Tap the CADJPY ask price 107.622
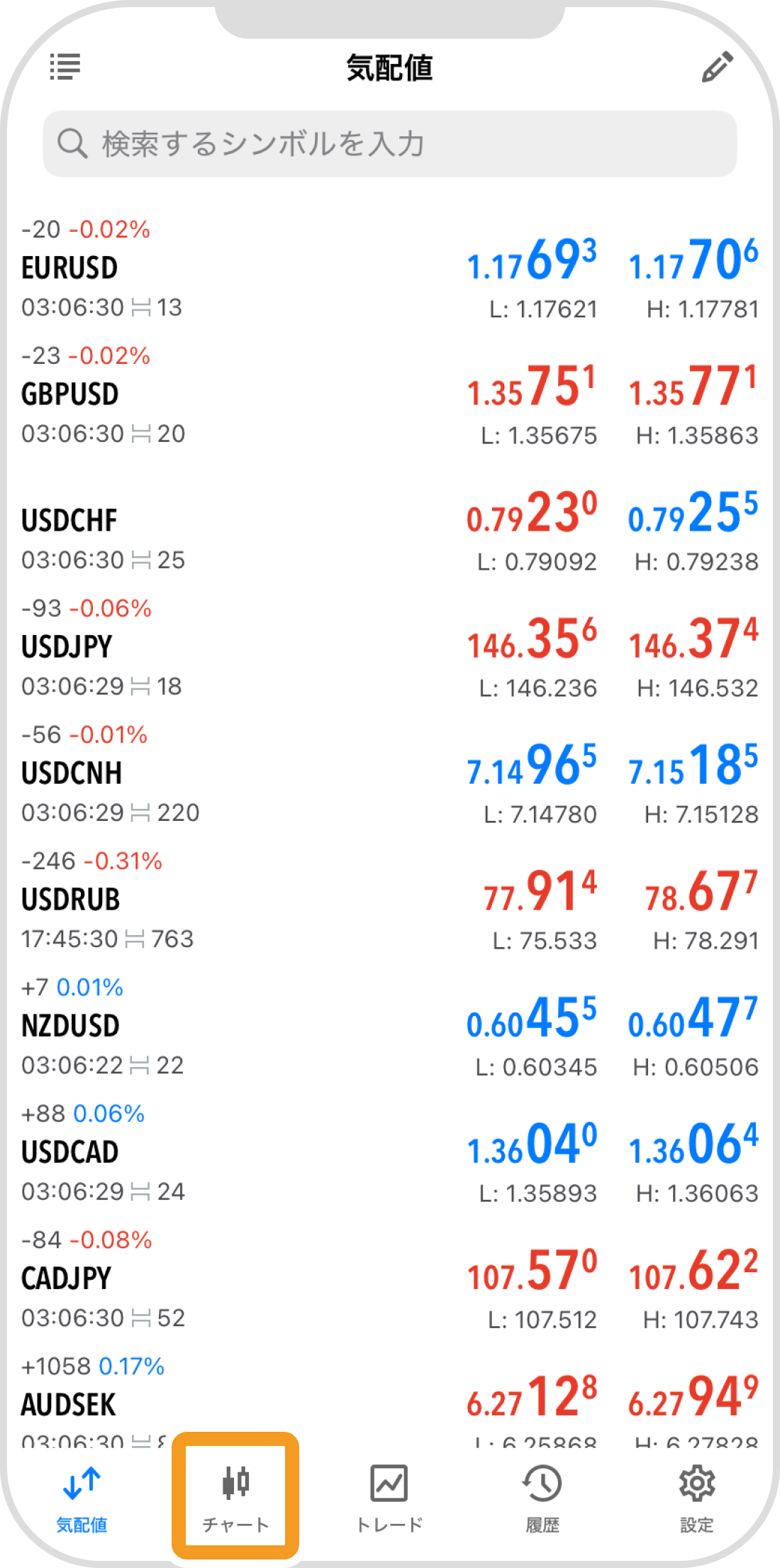Viewport: 780px width, 1568px height. pos(693,1271)
